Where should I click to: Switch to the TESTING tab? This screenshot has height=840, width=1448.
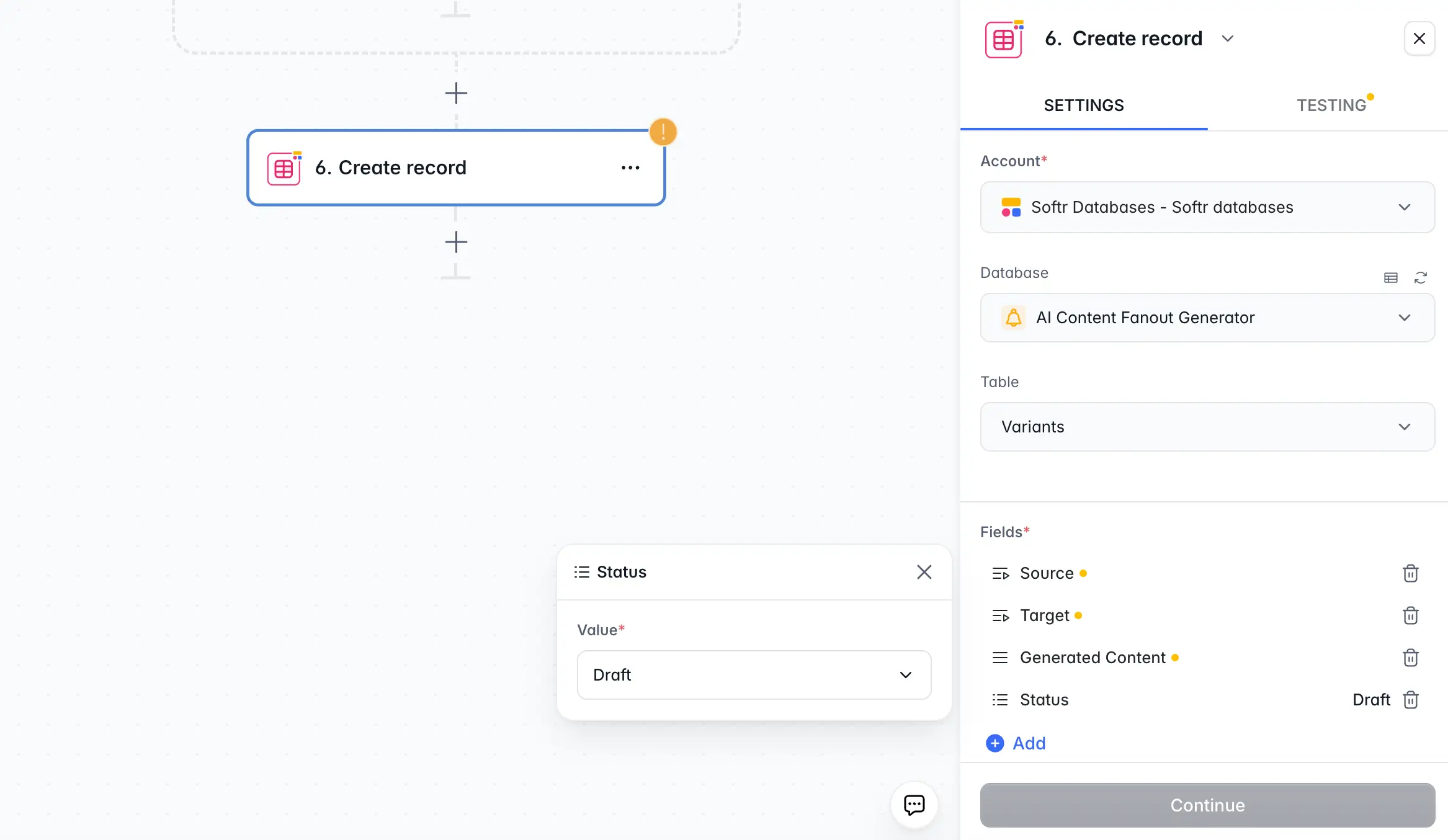(x=1331, y=105)
